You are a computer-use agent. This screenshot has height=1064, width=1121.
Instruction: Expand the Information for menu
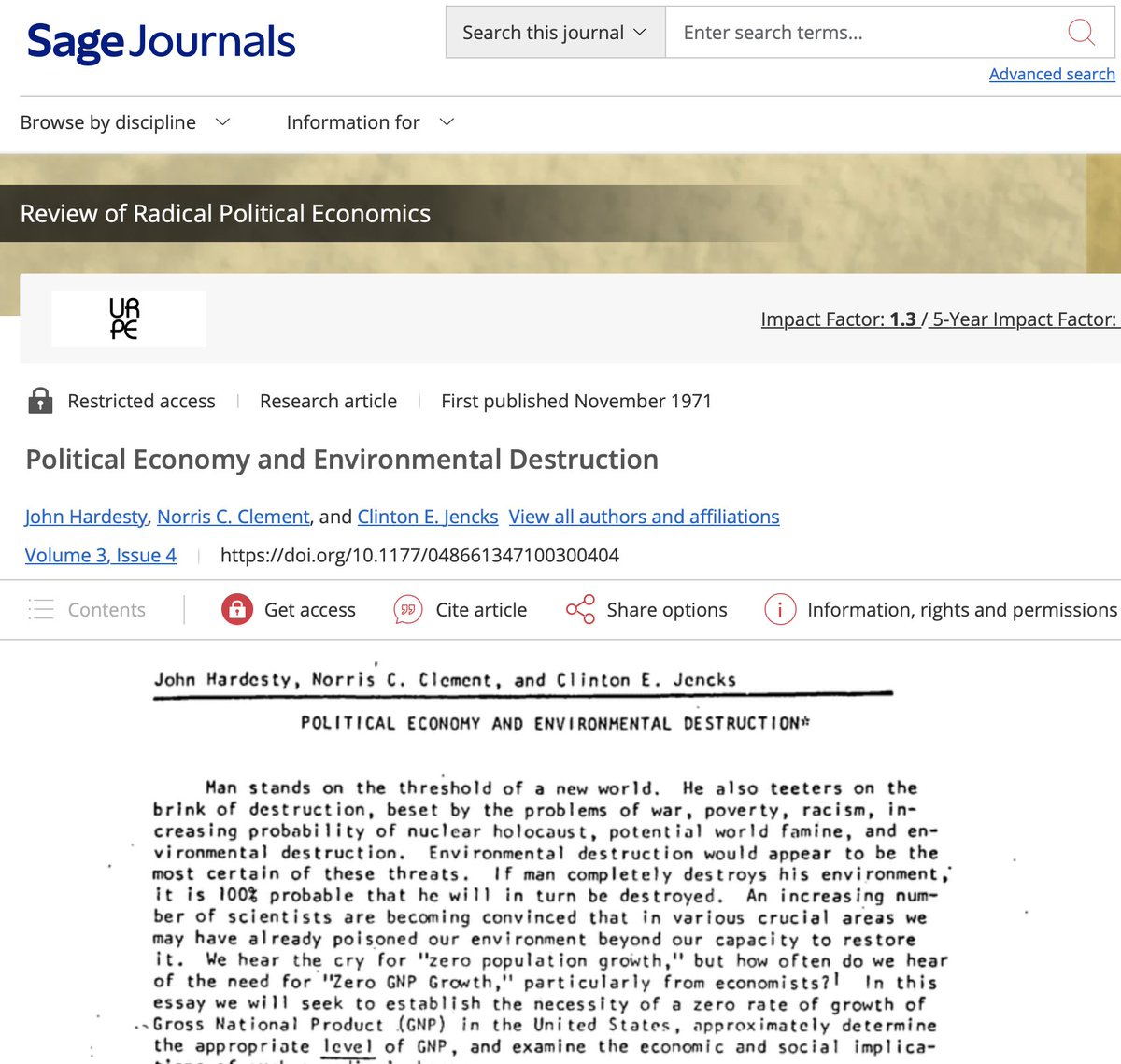[x=370, y=122]
